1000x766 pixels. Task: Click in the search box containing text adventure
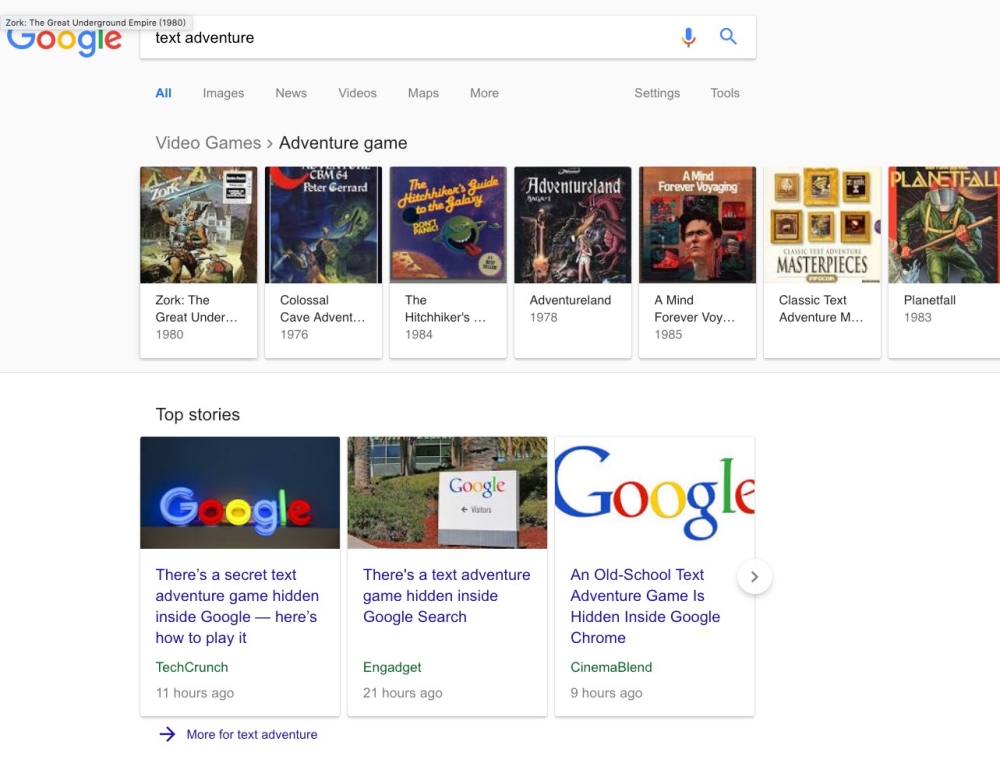[400, 38]
